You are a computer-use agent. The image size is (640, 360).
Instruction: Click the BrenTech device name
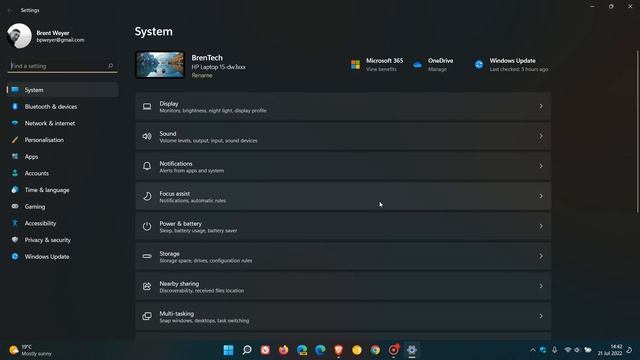tap(207, 58)
